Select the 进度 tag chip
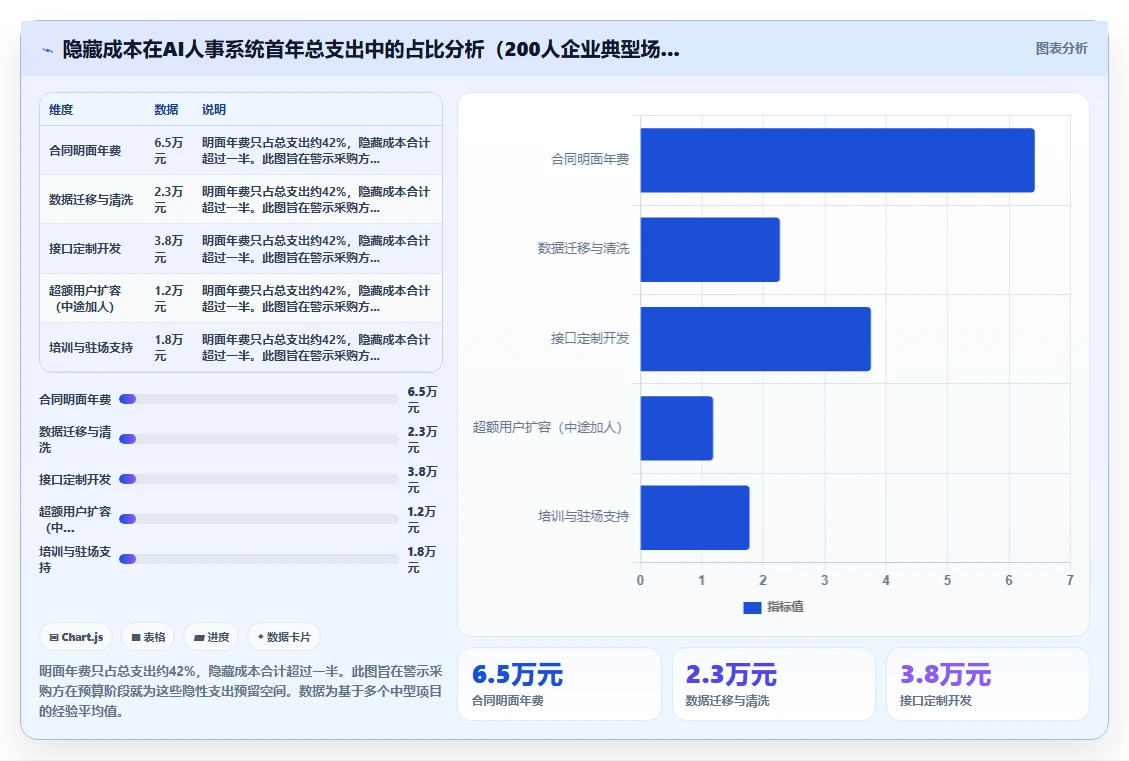The height and width of the screenshot is (761, 1129). tap(211, 637)
